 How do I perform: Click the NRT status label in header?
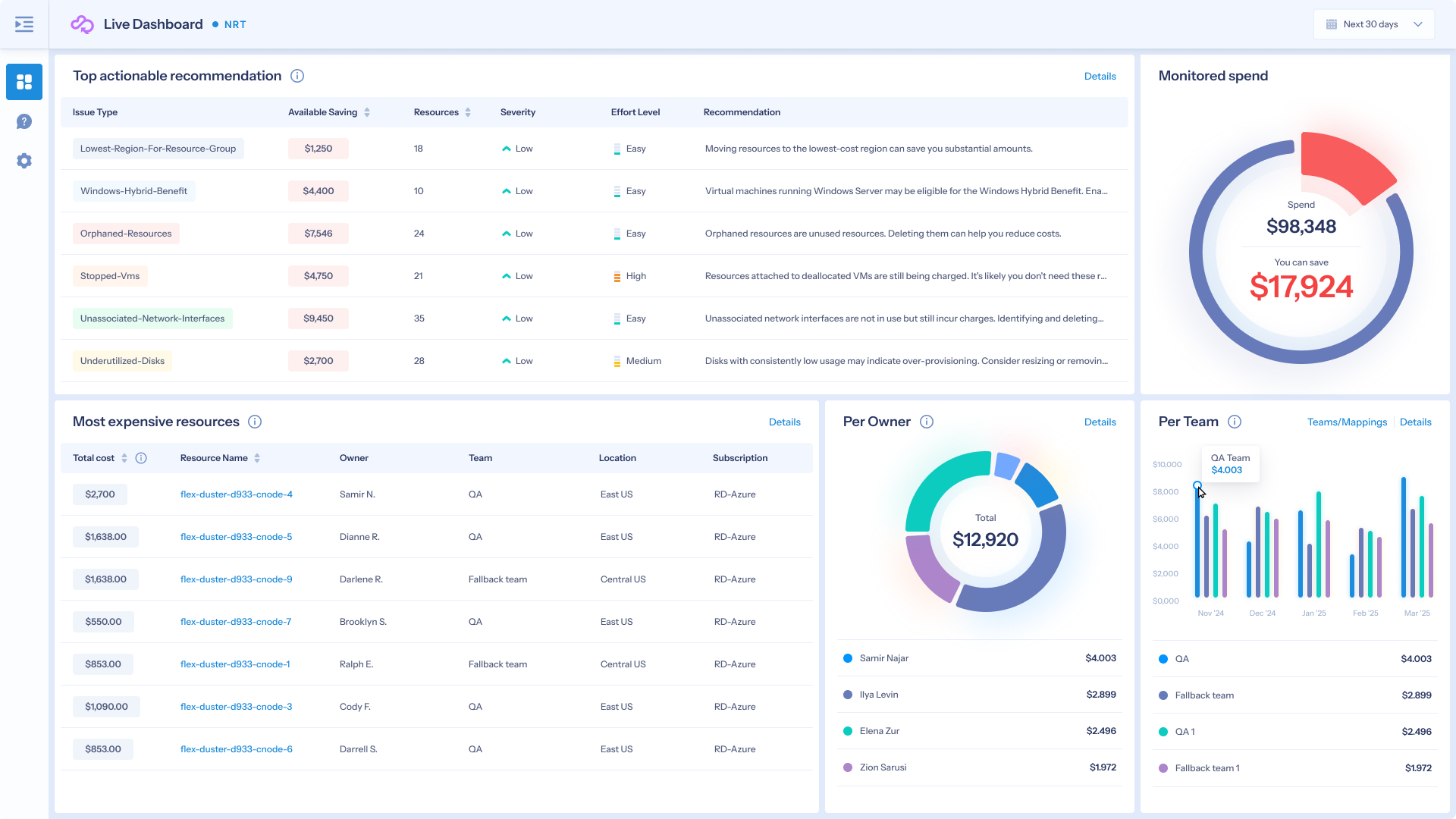coord(234,24)
